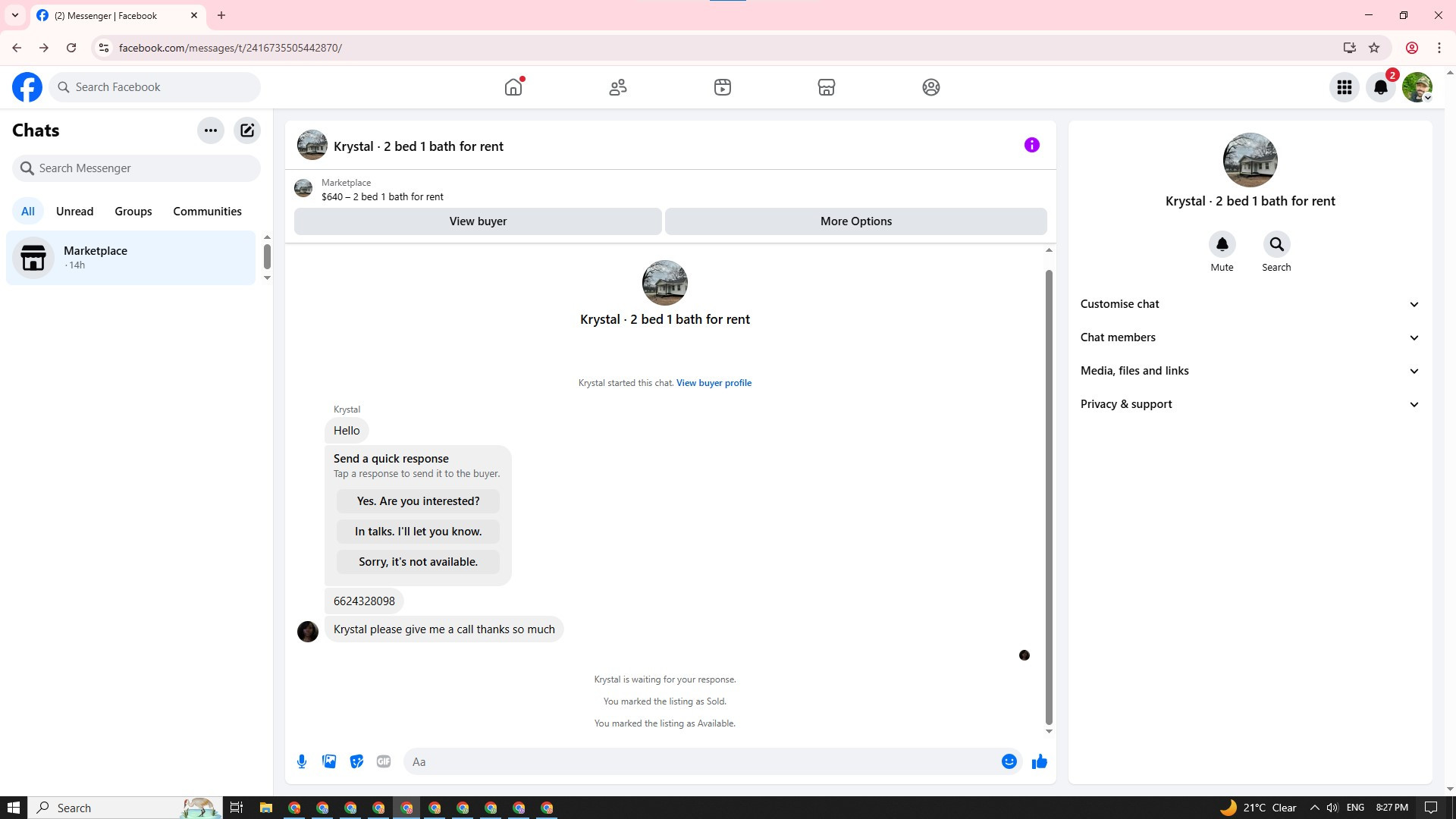Open the GIF picker icon
Screen dimensions: 1456x819
tap(384, 761)
